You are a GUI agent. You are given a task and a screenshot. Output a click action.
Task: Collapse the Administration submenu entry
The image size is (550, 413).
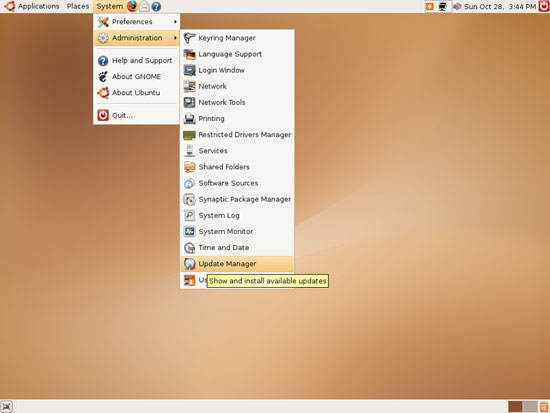pos(137,38)
